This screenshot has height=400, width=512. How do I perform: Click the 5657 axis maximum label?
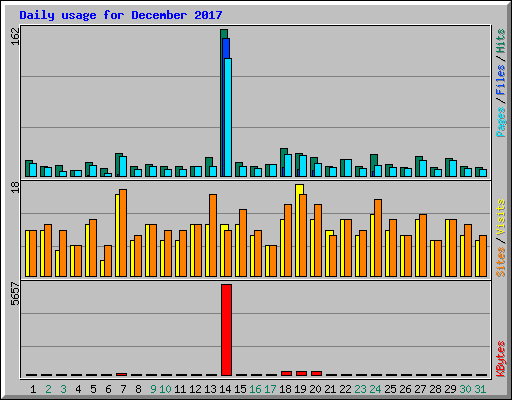click(15, 294)
